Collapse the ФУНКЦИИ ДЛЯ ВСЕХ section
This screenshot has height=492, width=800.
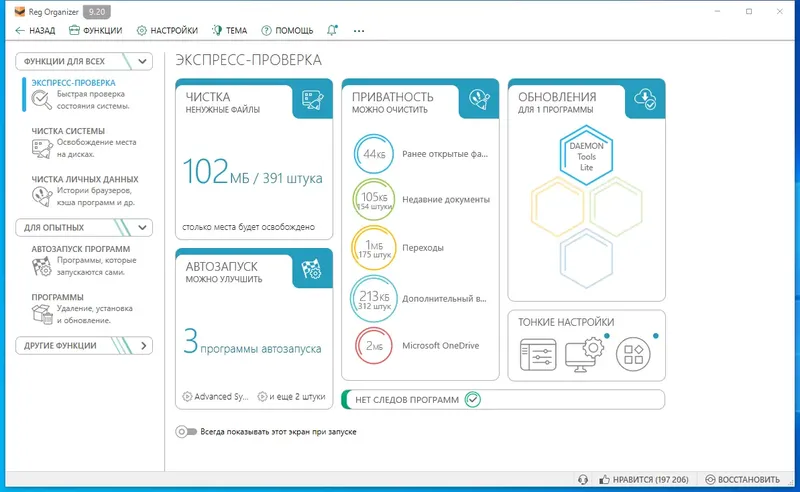point(142,61)
